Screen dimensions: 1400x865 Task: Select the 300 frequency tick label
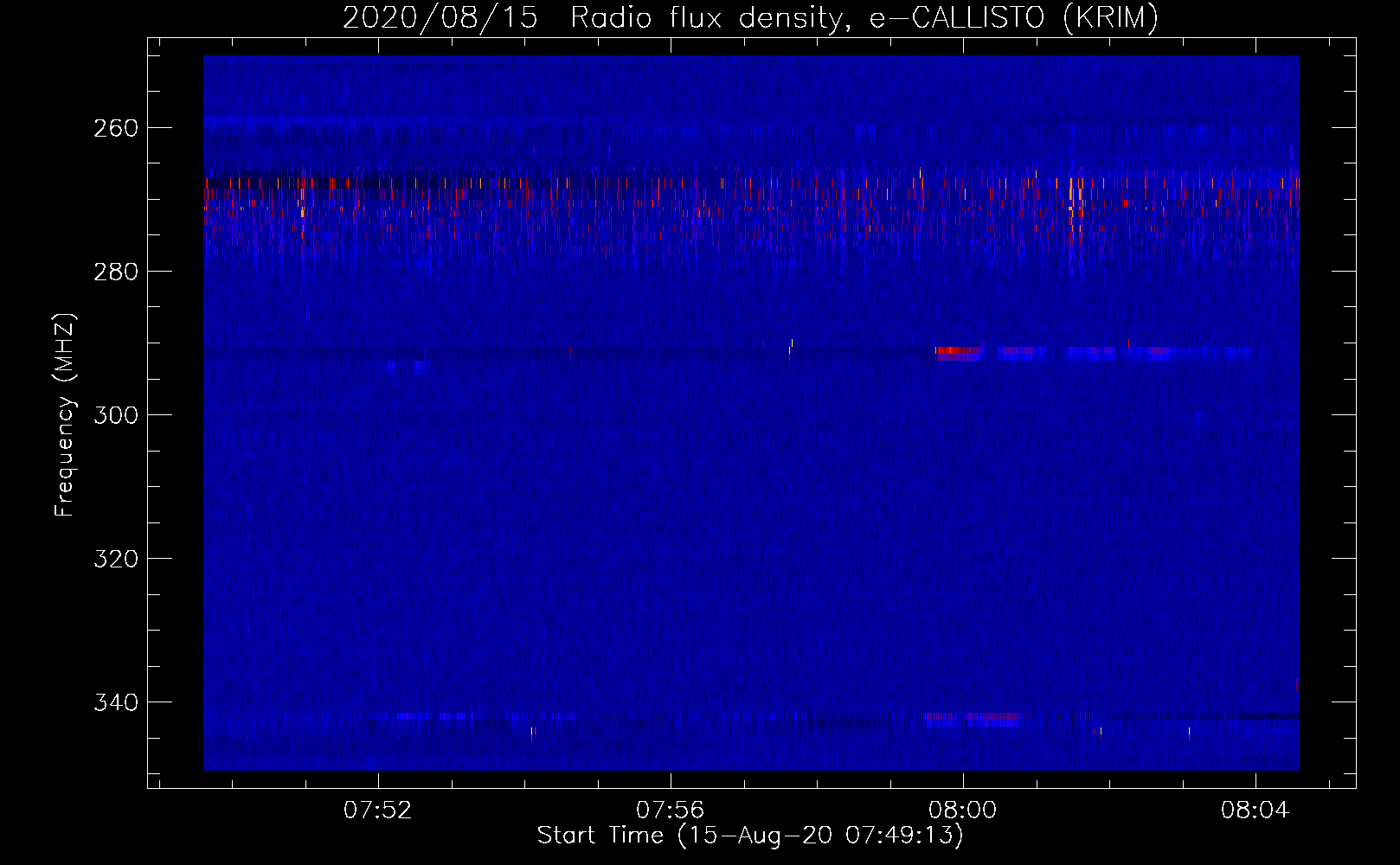[x=116, y=415]
